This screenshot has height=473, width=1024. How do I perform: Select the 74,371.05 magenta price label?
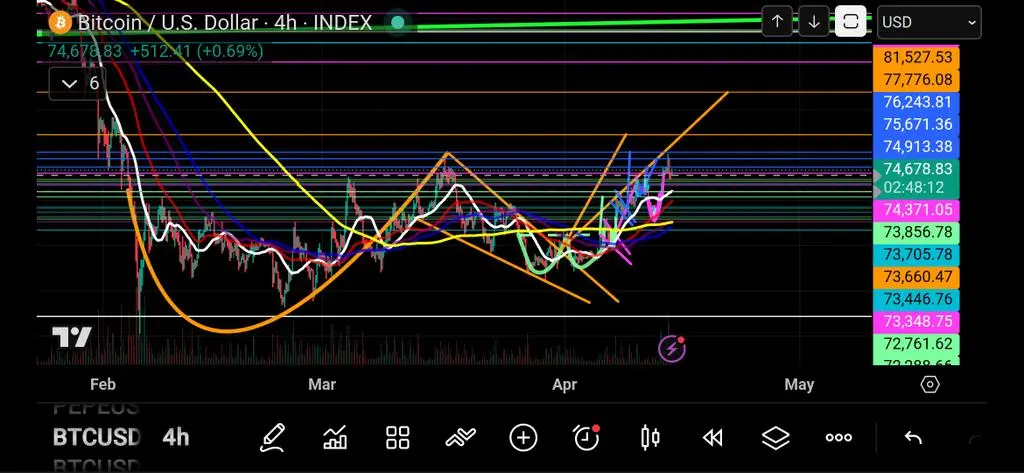(917, 210)
